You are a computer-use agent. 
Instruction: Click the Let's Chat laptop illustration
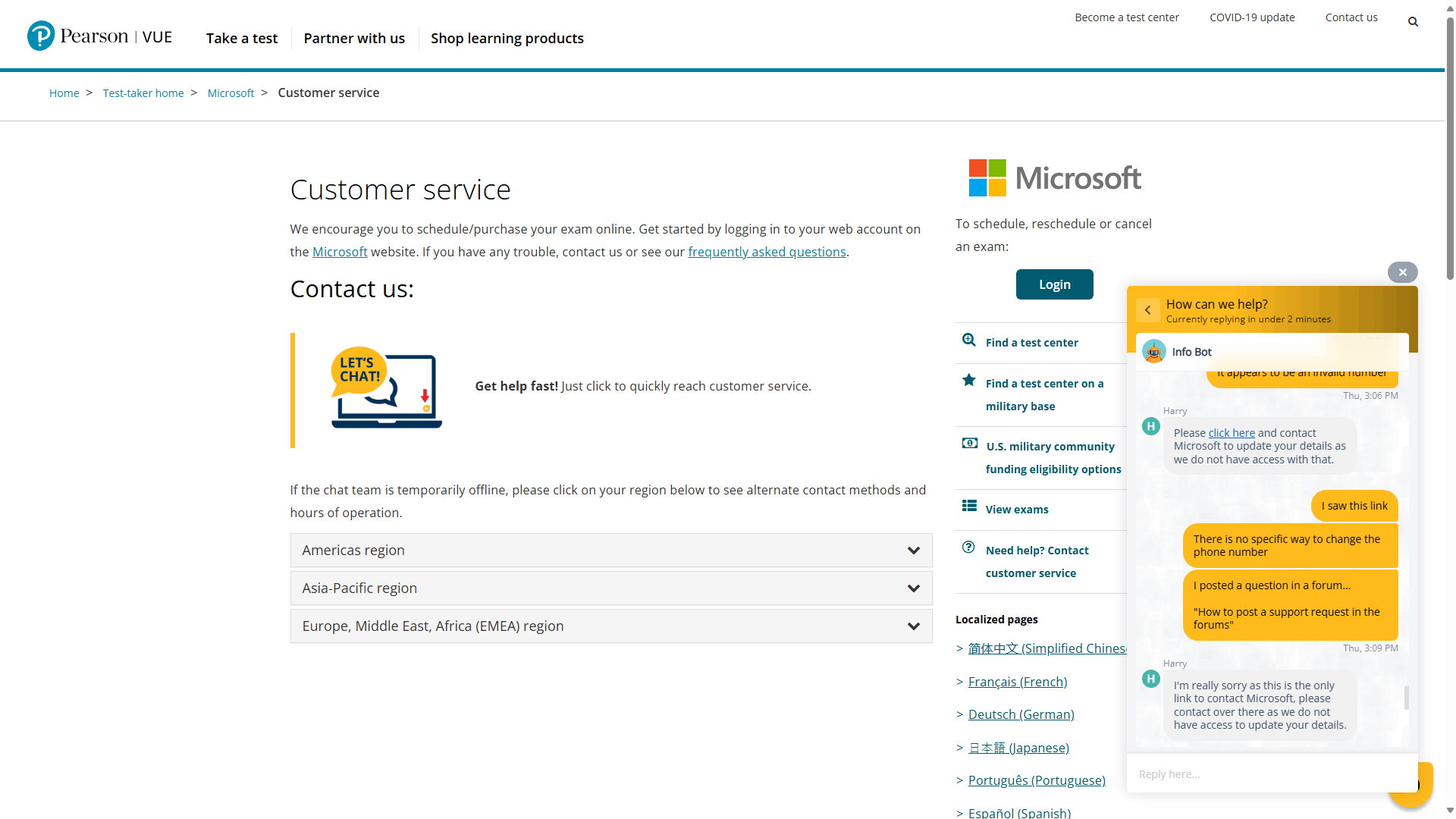point(387,388)
